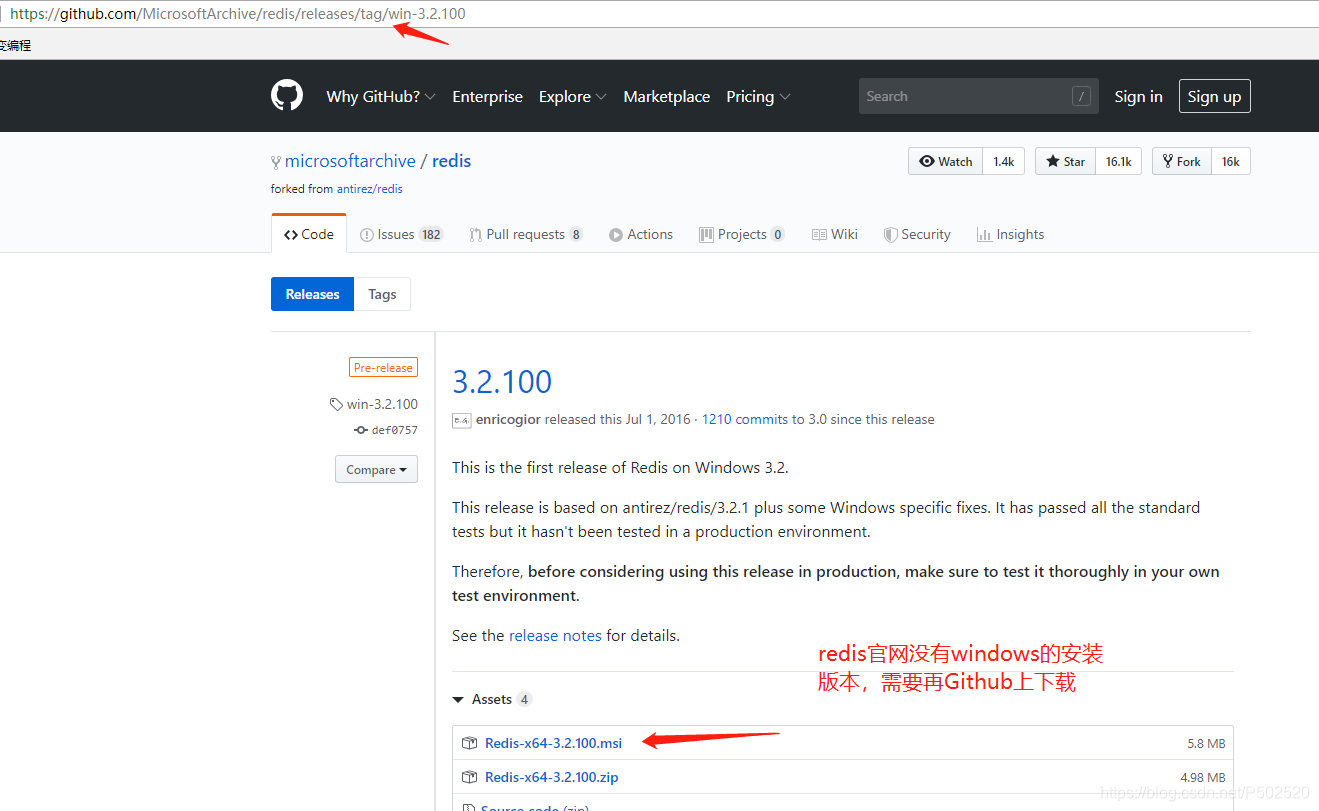This screenshot has width=1319, height=811.
Task: Open the Marketplace nav link
Action: click(x=666, y=96)
